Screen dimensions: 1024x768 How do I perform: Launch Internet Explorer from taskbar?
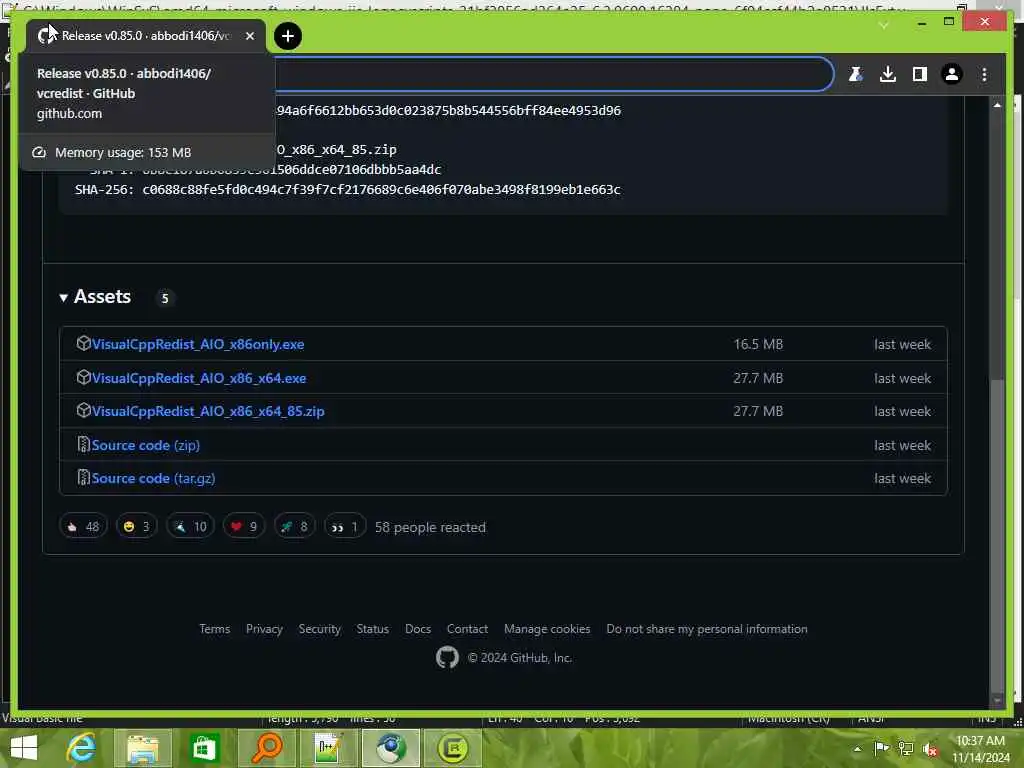[x=81, y=748]
